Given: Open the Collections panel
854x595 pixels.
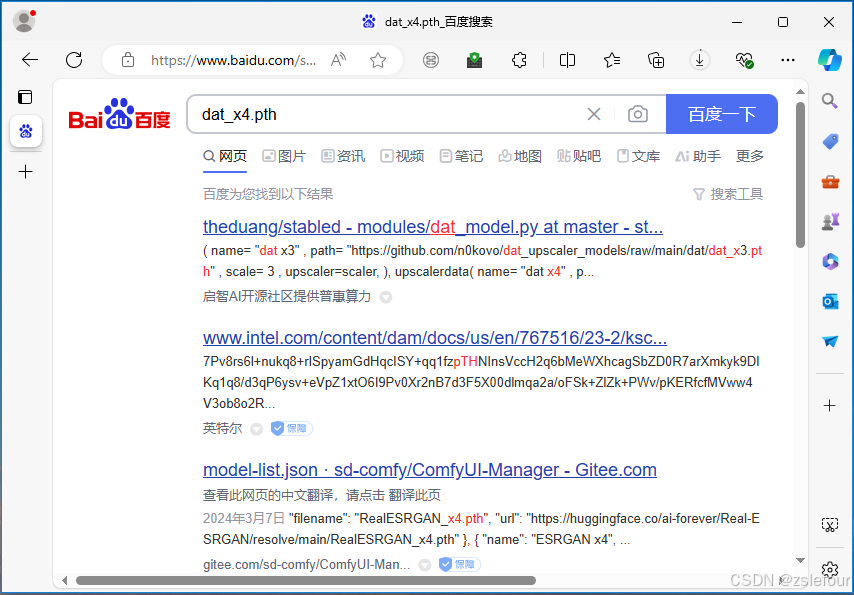Looking at the screenshot, I should pyautogui.click(x=656, y=60).
